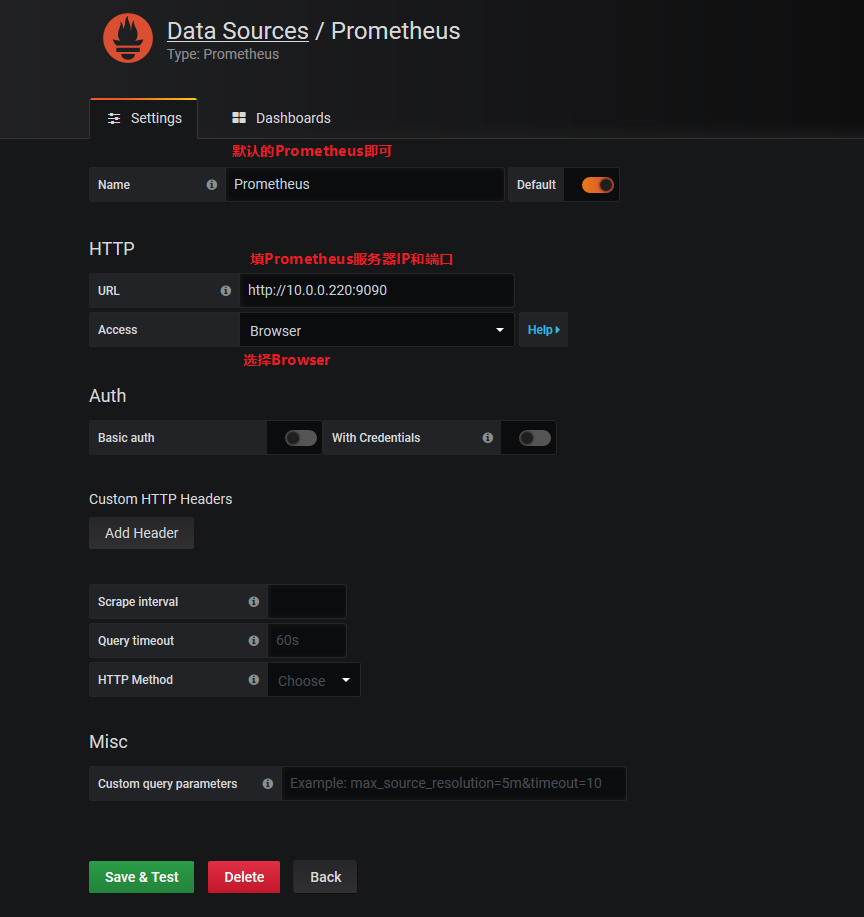864x917 pixels.
Task: Click the Add Header button
Action: 142,533
